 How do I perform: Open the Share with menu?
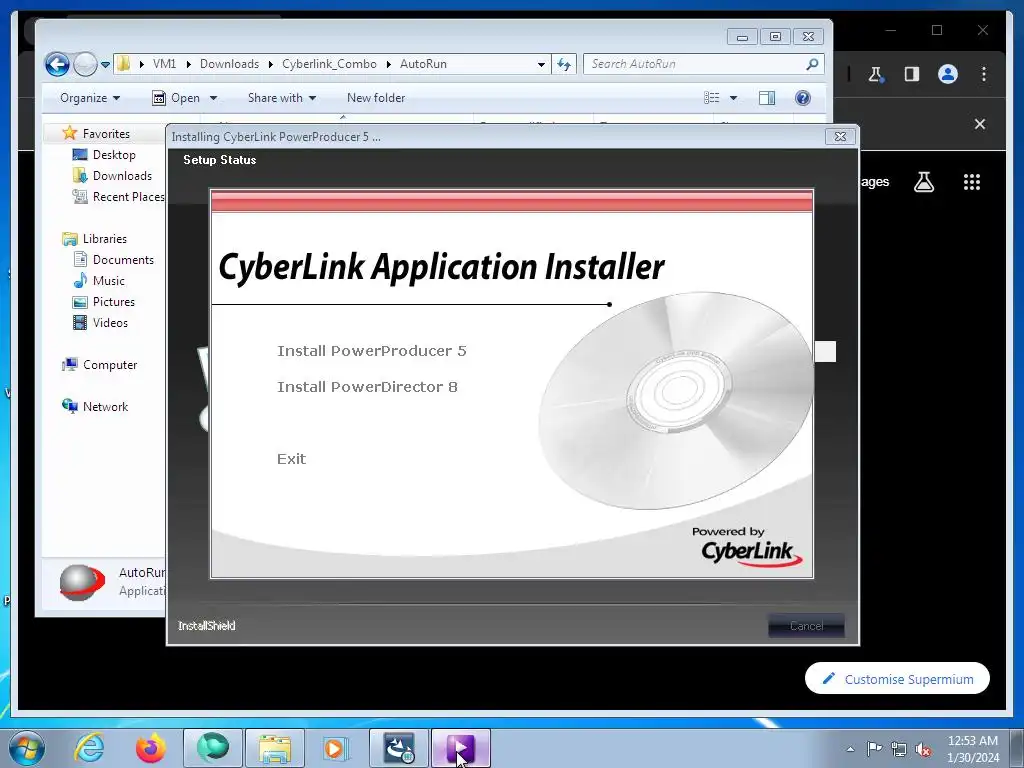pos(281,98)
